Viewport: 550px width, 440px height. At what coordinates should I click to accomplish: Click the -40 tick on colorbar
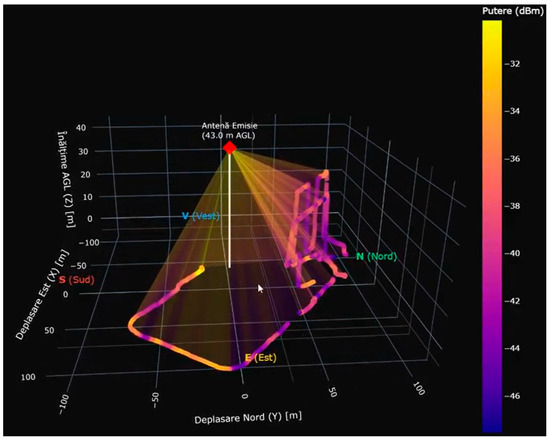pyautogui.click(x=512, y=253)
